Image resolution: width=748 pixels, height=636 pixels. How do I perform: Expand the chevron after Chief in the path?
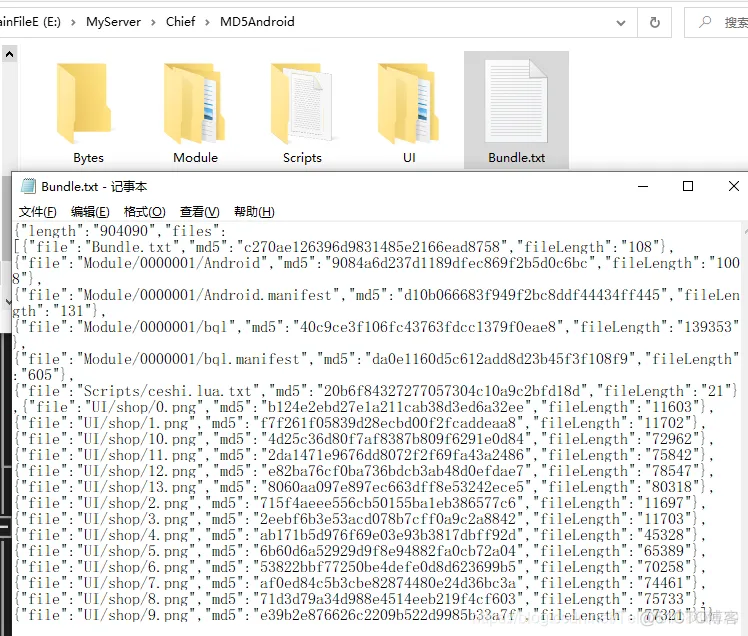point(207,22)
